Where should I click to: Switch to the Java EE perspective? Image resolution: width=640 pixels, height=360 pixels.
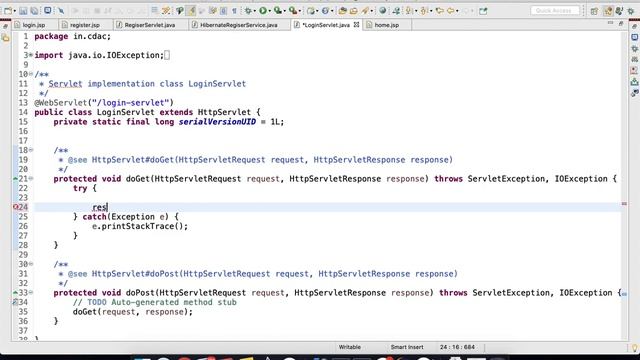(608, 11)
